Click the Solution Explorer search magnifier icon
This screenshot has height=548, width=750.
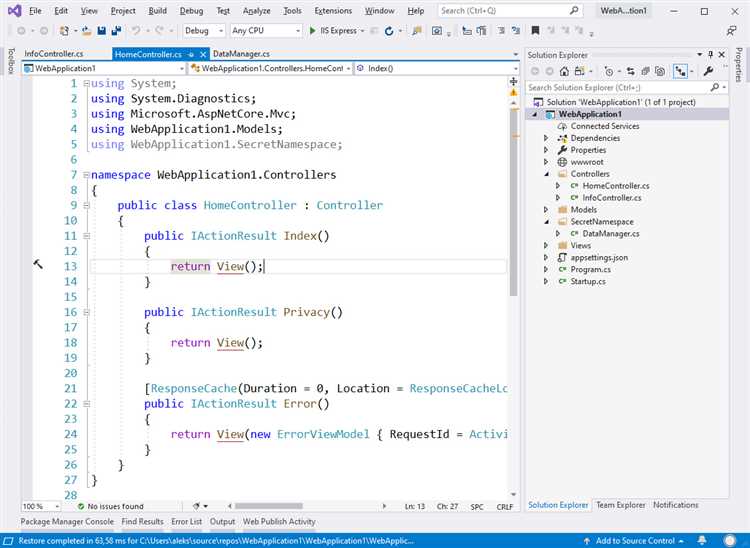[x=715, y=87]
